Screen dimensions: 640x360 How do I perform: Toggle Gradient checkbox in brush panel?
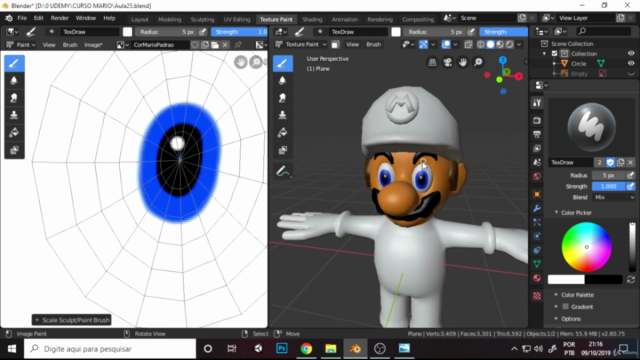coord(565,307)
